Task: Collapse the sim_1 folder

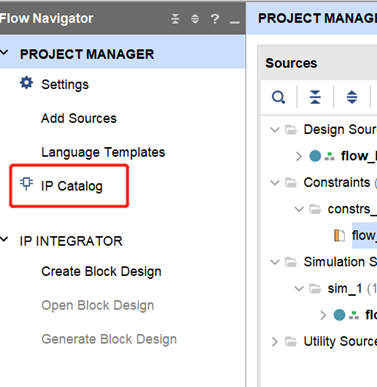Action: pyautogui.click(x=299, y=288)
